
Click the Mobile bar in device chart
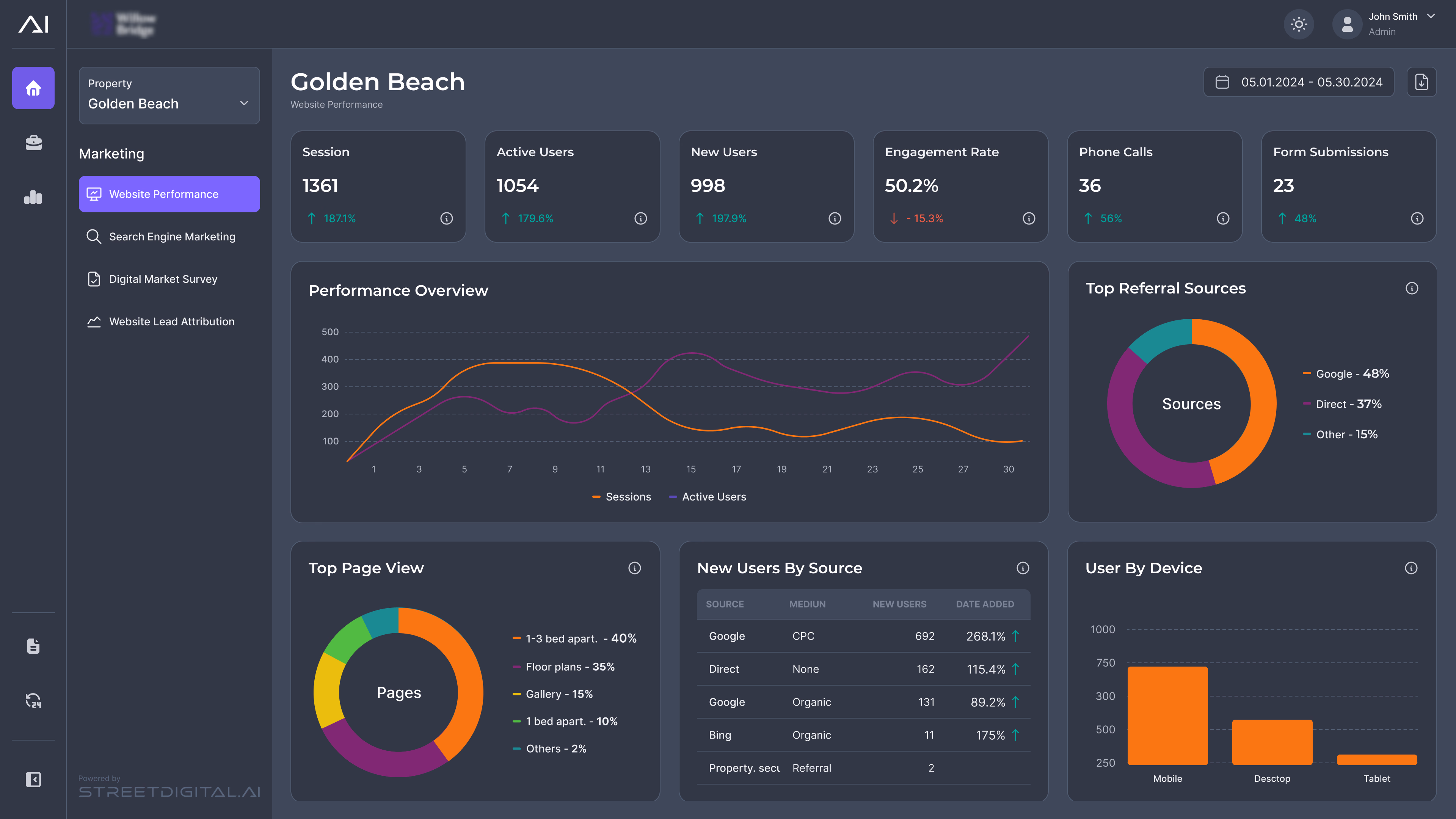[x=1167, y=715]
